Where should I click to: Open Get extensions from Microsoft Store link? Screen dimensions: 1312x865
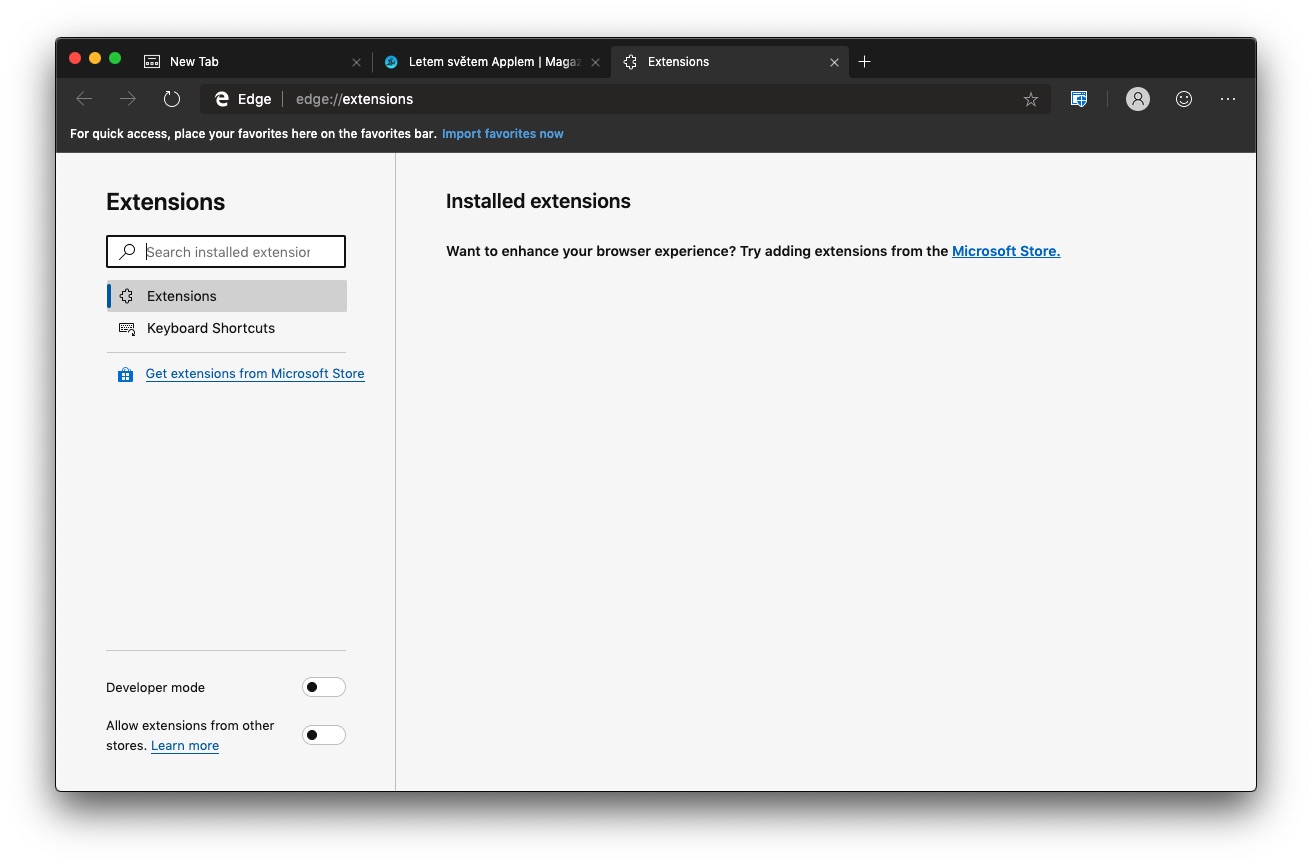click(255, 374)
